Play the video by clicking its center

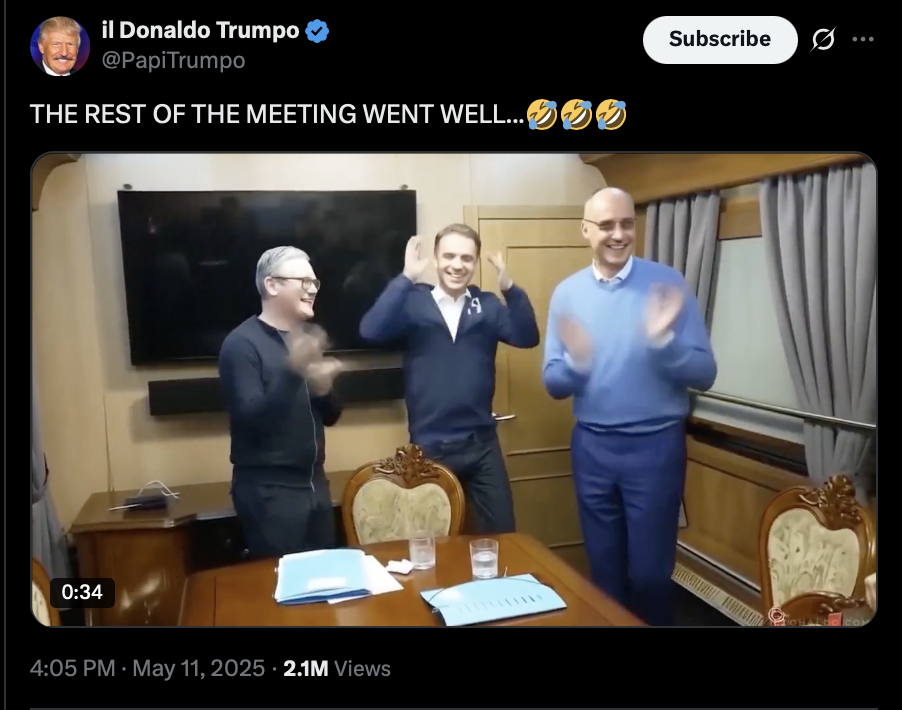pyautogui.click(x=454, y=390)
